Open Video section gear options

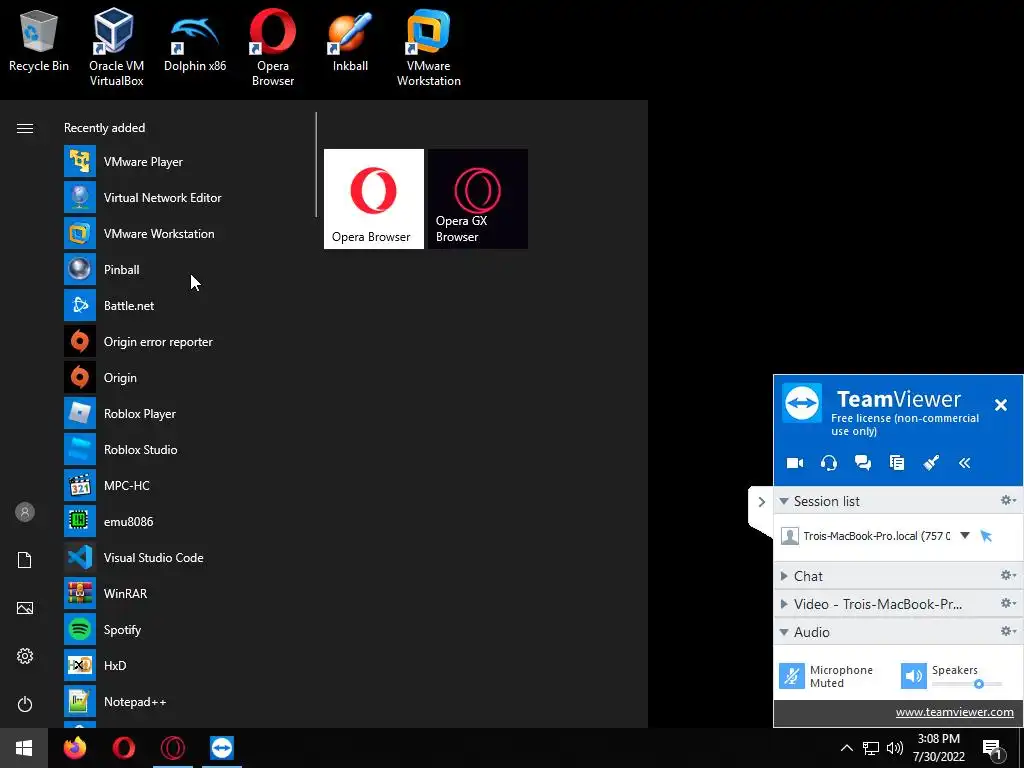point(1008,603)
